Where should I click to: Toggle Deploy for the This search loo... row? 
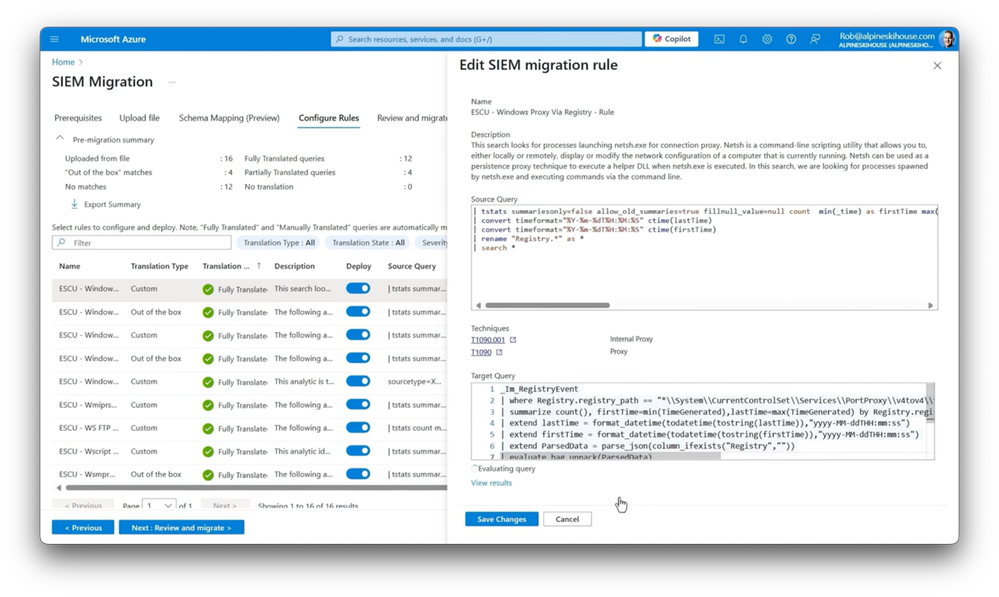point(358,288)
